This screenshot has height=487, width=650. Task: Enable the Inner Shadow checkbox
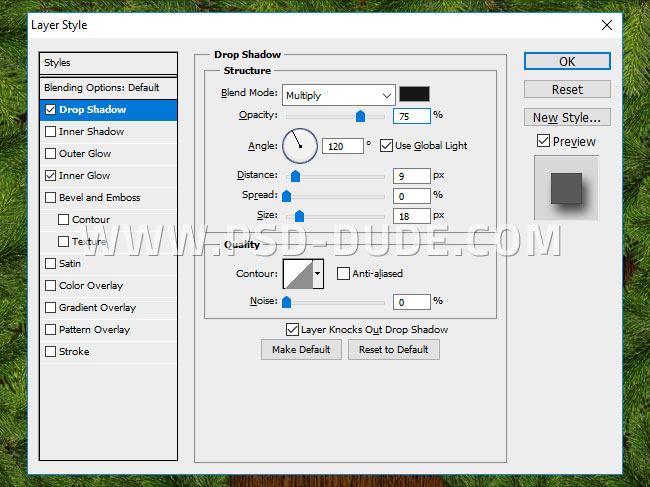tap(50, 132)
